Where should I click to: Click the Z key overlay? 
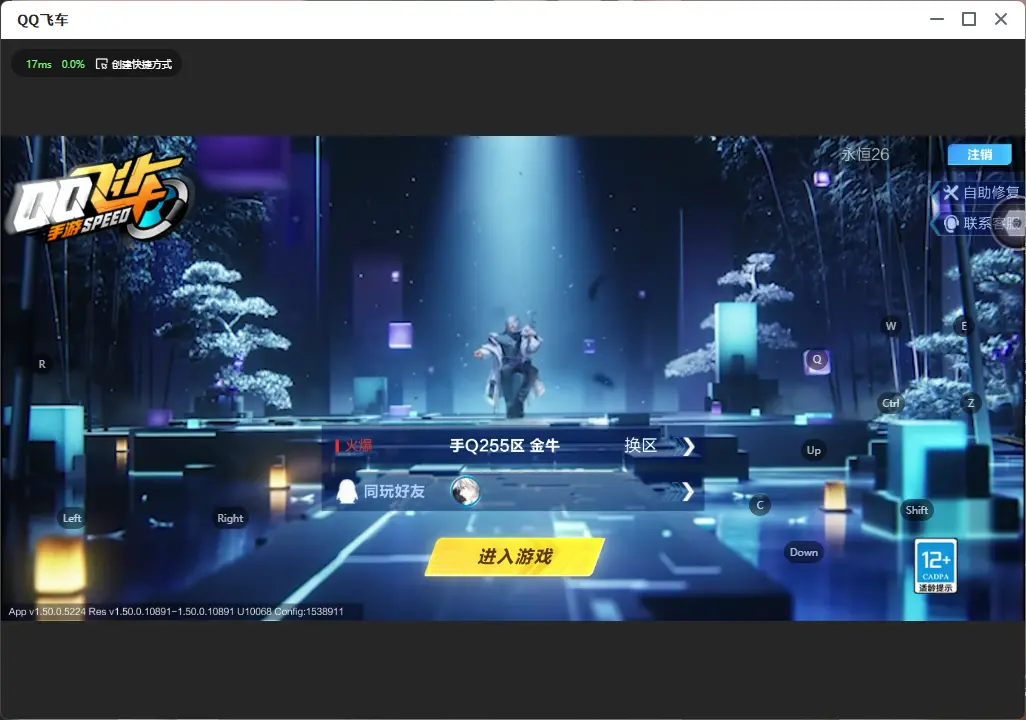click(x=970, y=403)
